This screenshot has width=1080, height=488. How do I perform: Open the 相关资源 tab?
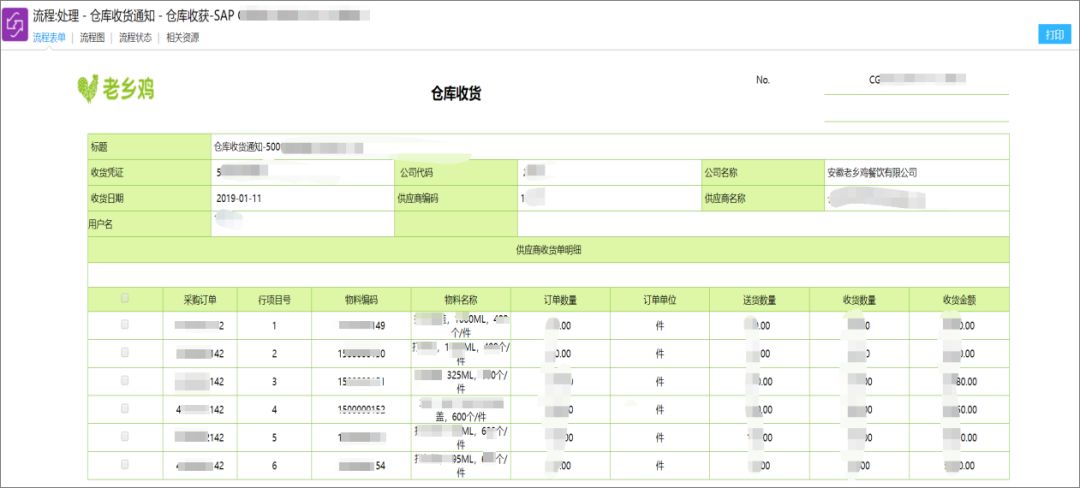[183, 38]
